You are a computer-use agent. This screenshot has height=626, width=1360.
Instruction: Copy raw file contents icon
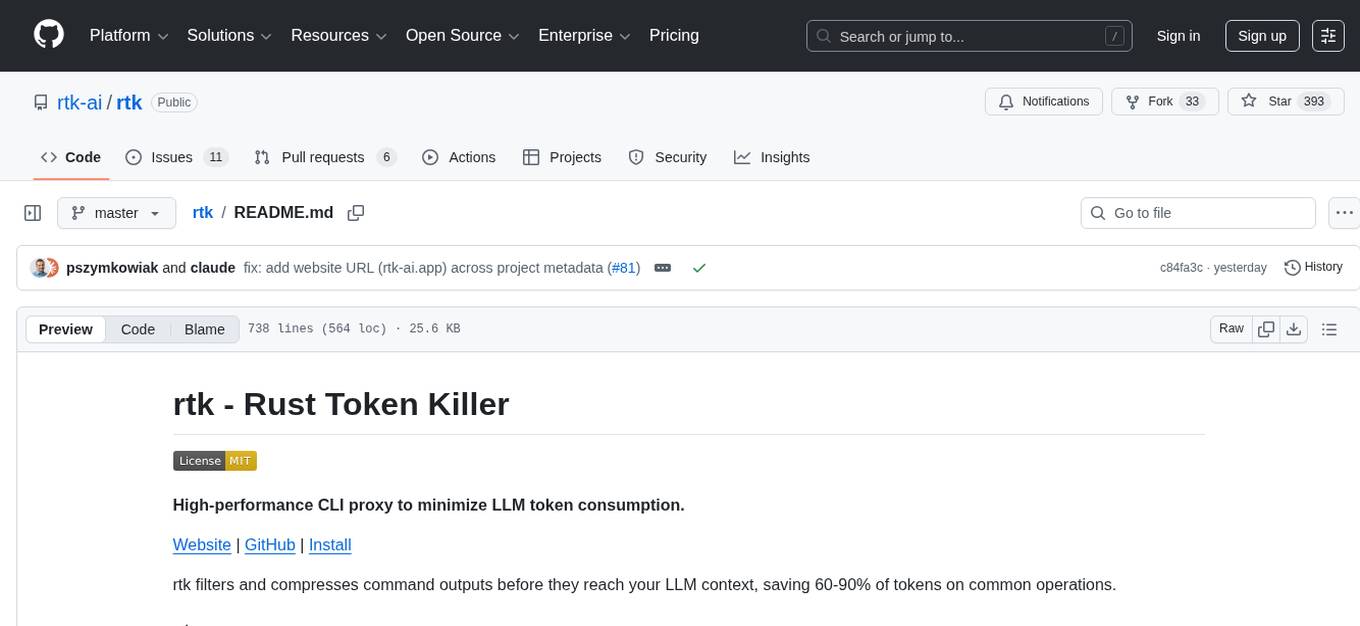[1266, 328]
